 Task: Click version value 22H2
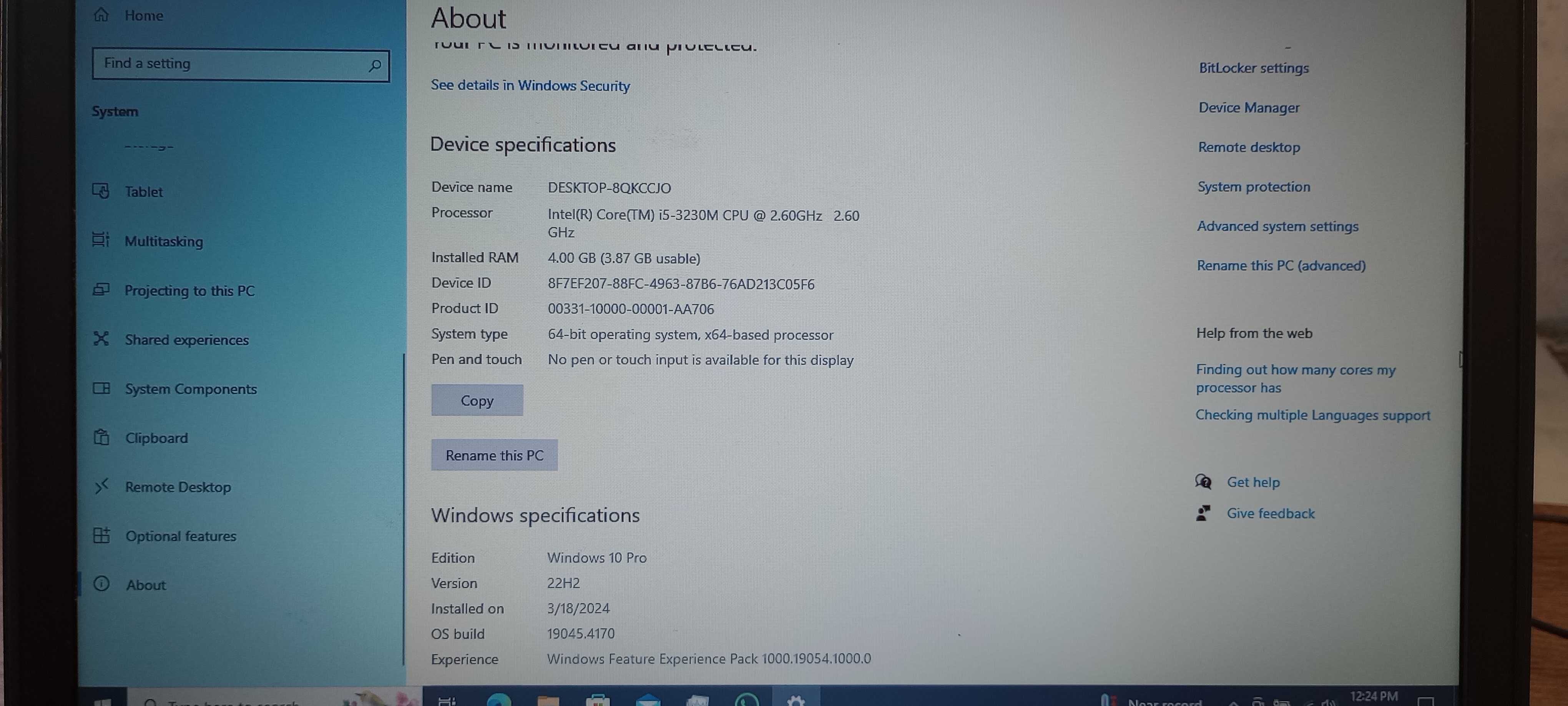(x=563, y=583)
